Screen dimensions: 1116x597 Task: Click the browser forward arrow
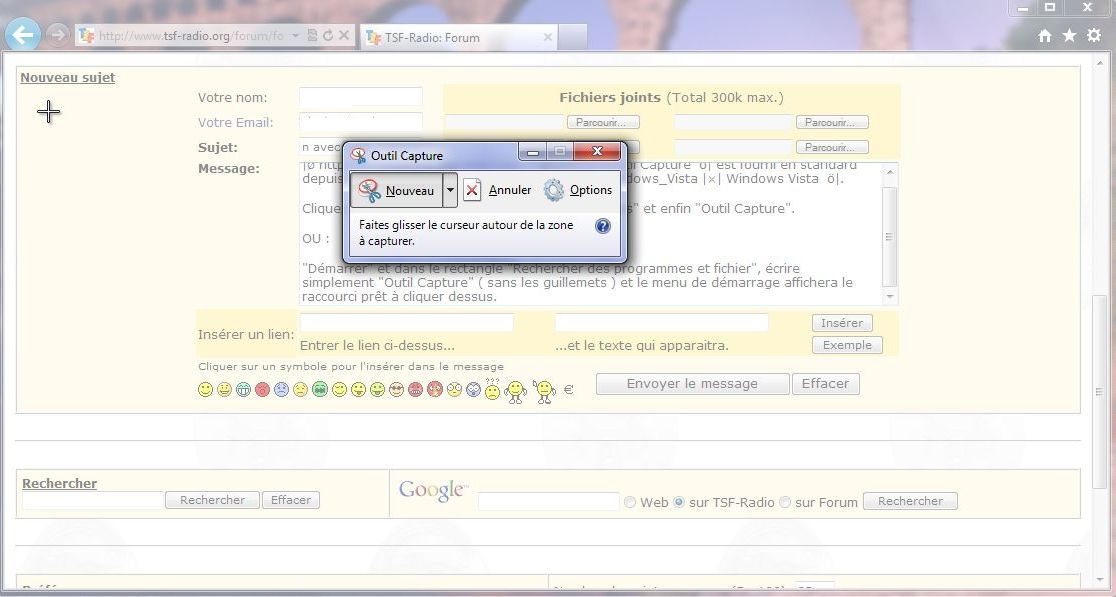point(58,34)
